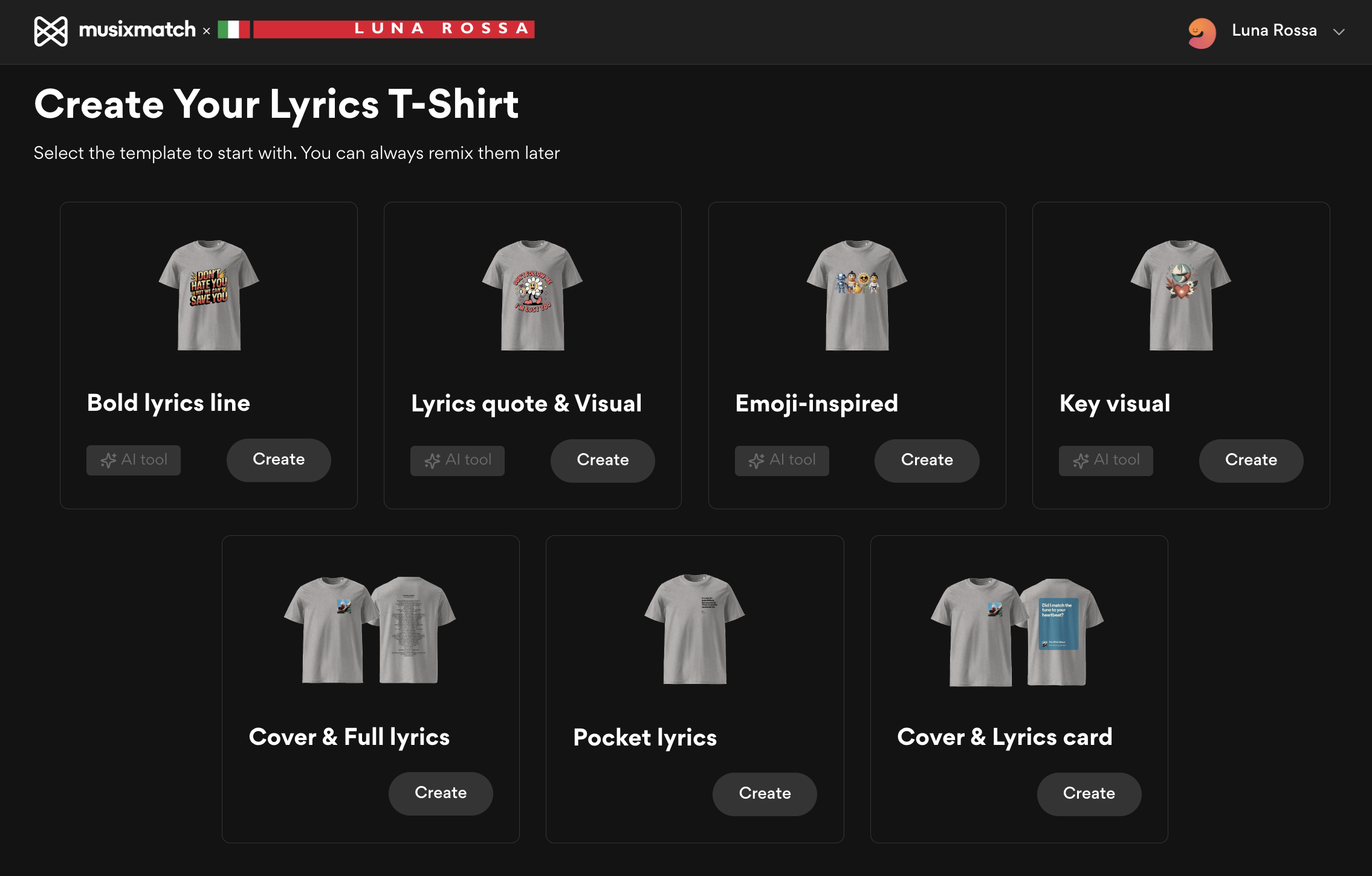Expand the Luna Rossa account dropdown chevron
The image size is (1372, 876).
pos(1339,32)
